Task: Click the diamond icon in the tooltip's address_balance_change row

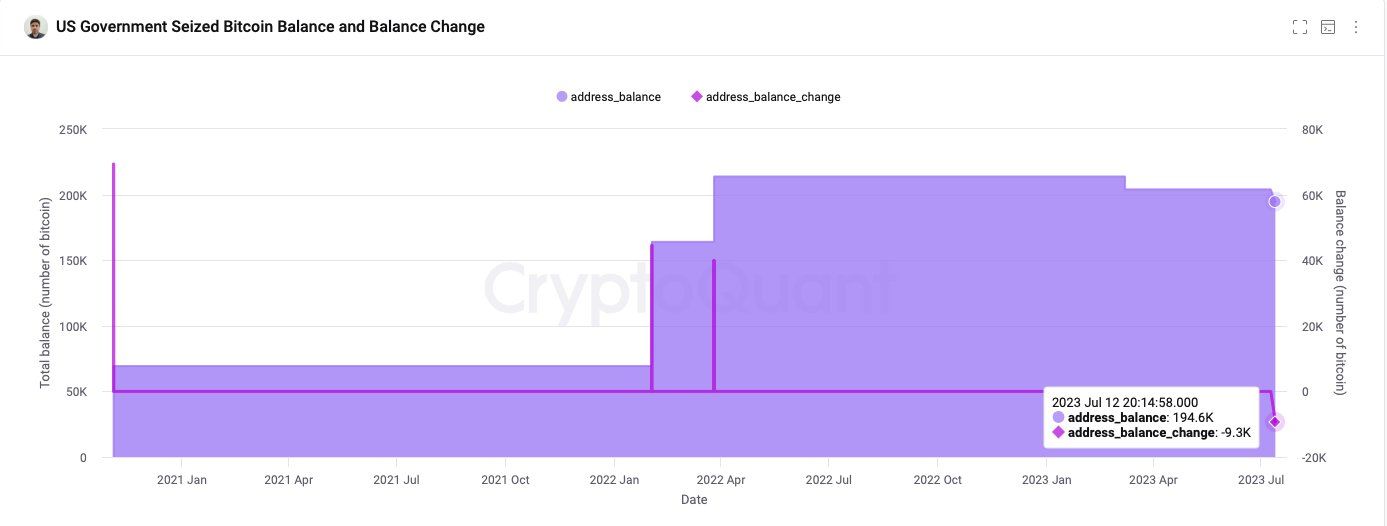Action: pos(1059,433)
